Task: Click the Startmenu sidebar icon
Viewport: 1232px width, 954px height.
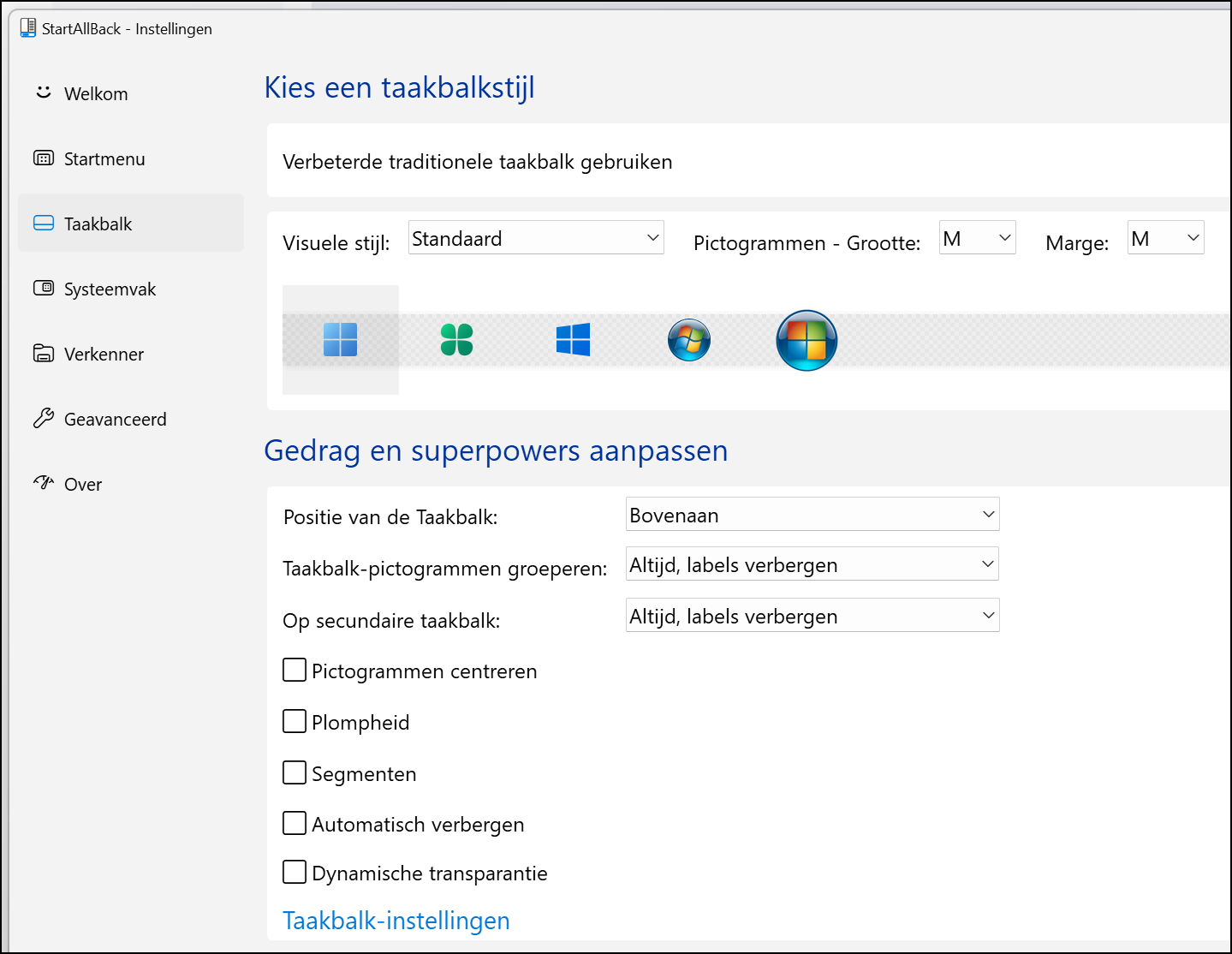Action: point(44,158)
